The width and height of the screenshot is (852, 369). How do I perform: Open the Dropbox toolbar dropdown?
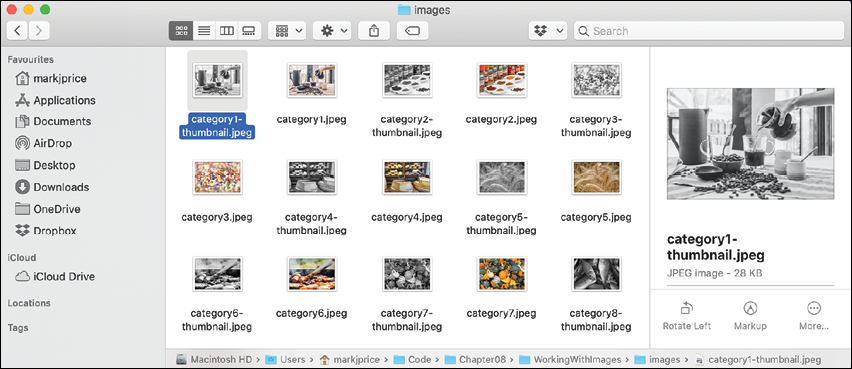coord(548,31)
